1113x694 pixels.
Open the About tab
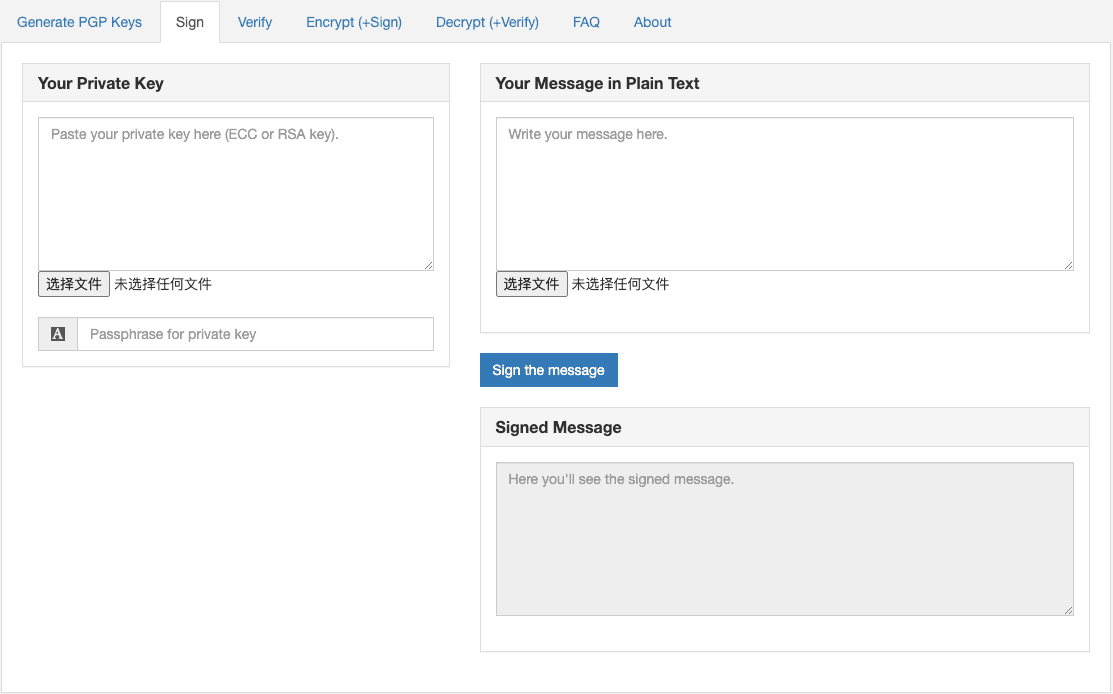(x=652, y=22)
